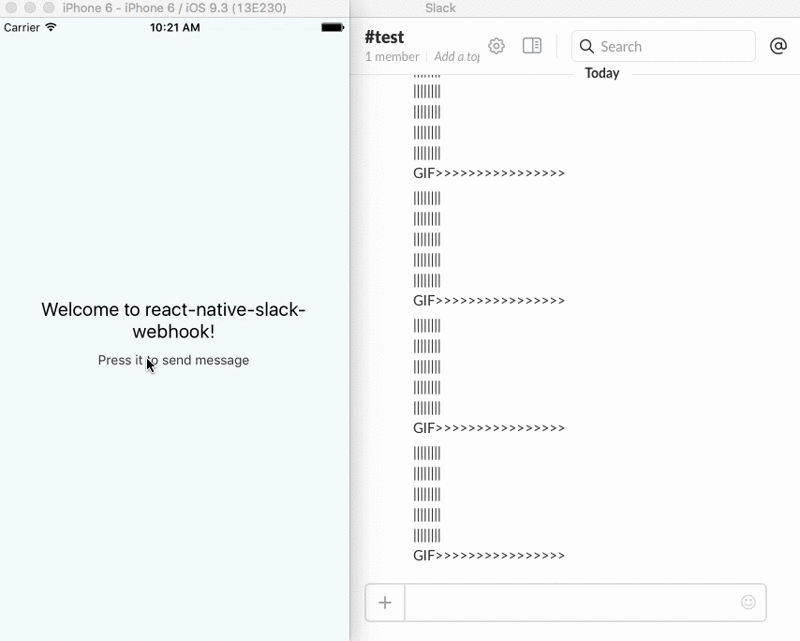Click the '1 member' count
800x641 pixels.
pyautogui.click(x=392, y=57)
